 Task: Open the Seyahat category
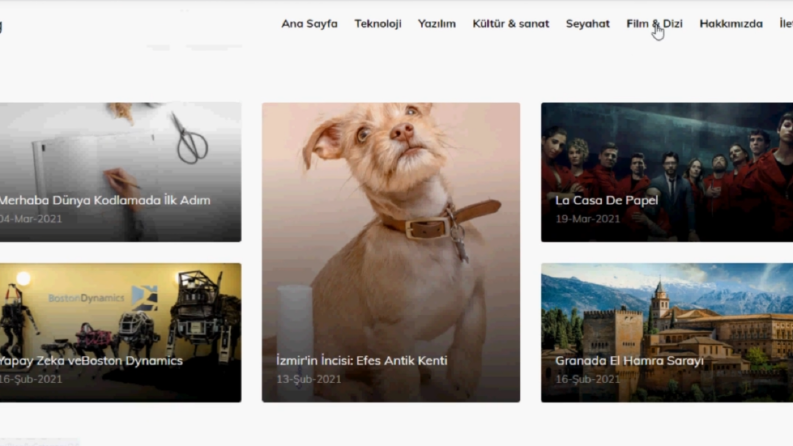click(588, 24)
